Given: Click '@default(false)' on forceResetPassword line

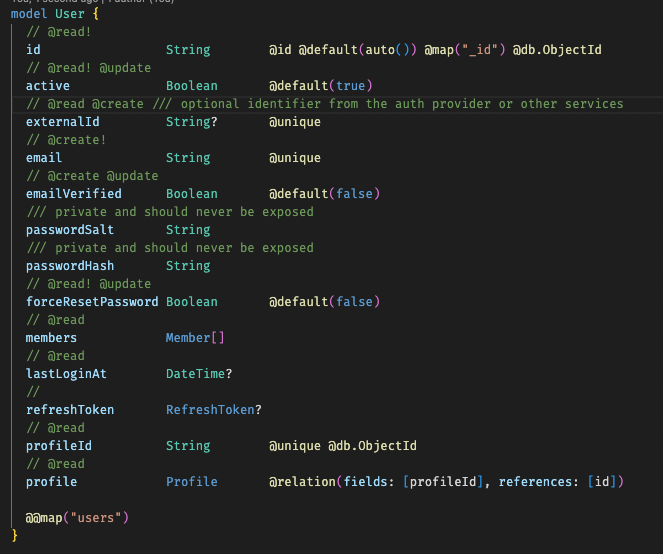Looking at the screenshot, I should click(324, 302).
